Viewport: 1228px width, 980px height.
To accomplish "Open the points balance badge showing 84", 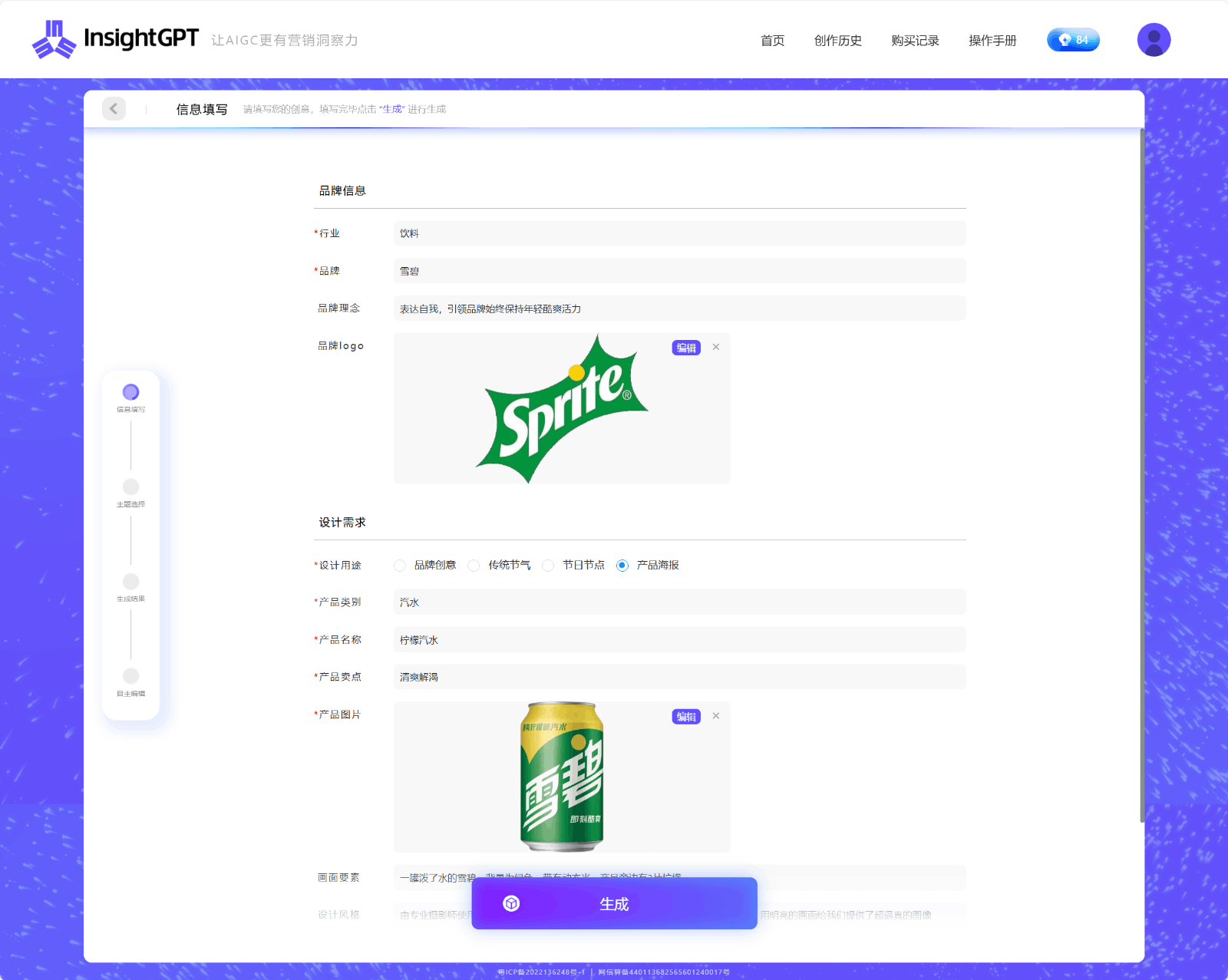I will click(x=1072, y=40).
